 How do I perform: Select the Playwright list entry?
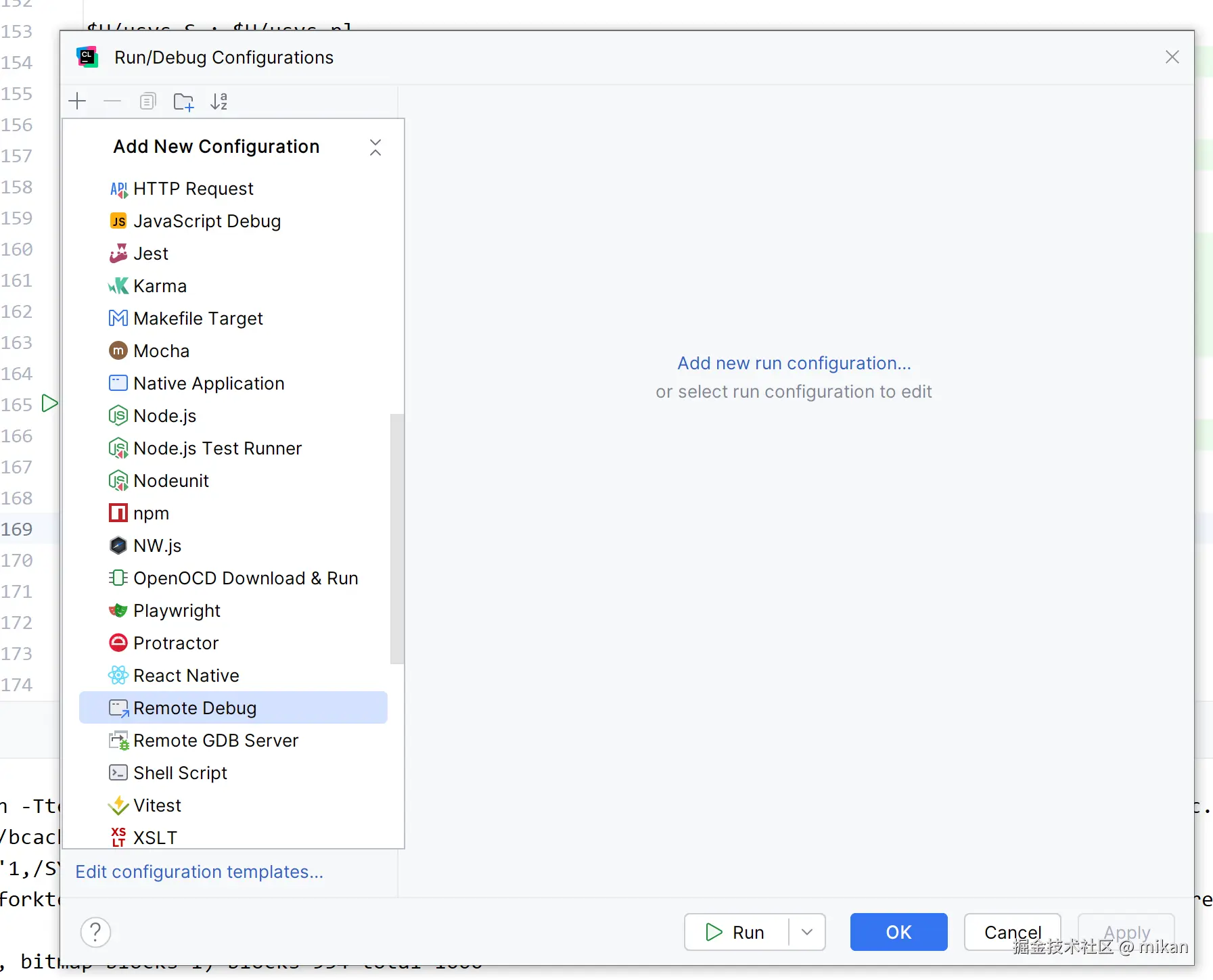click(x=233, y=611)
